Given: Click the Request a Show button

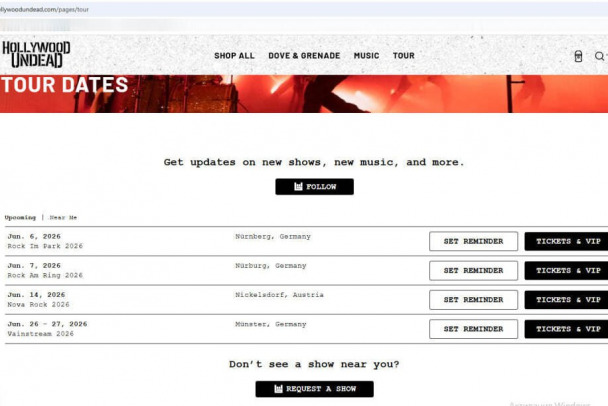Looking at the screenshot, I should 314,389.
